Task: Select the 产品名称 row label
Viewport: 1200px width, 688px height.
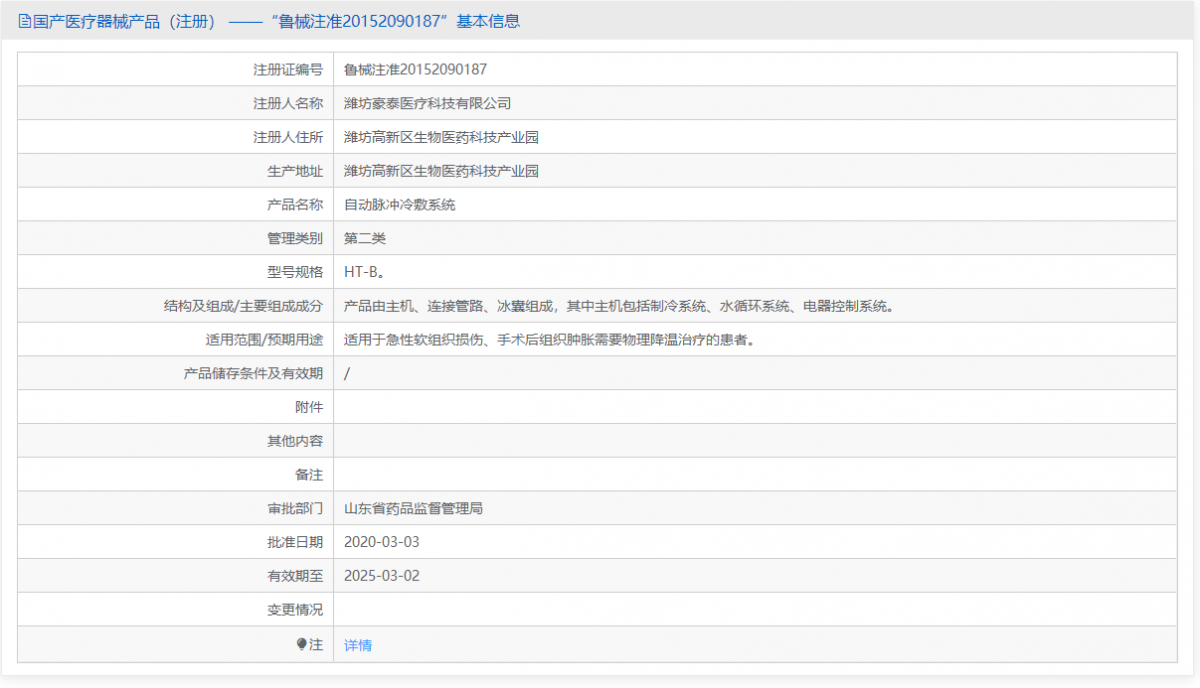Action: [x=295, y=204]
